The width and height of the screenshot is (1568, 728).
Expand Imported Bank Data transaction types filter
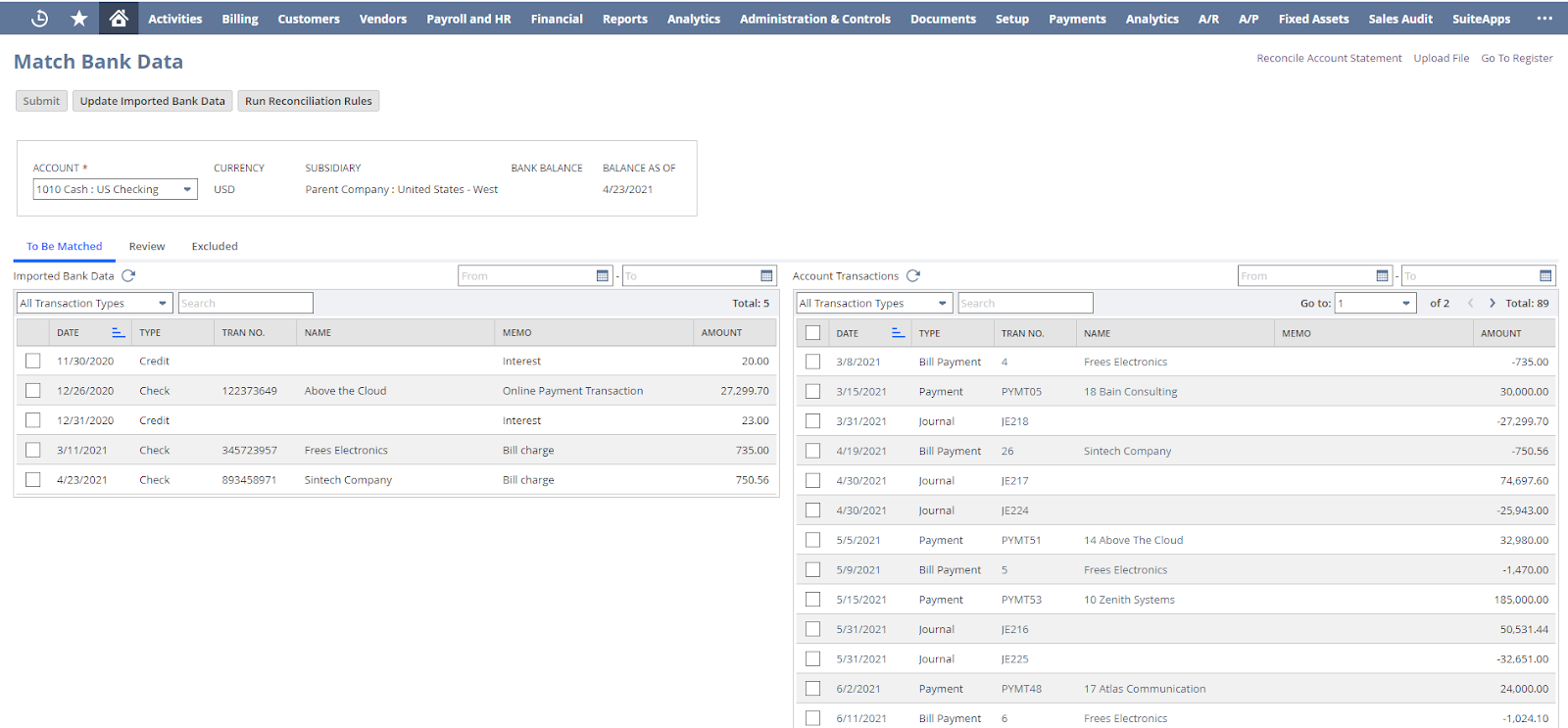(x=94, y=304)
